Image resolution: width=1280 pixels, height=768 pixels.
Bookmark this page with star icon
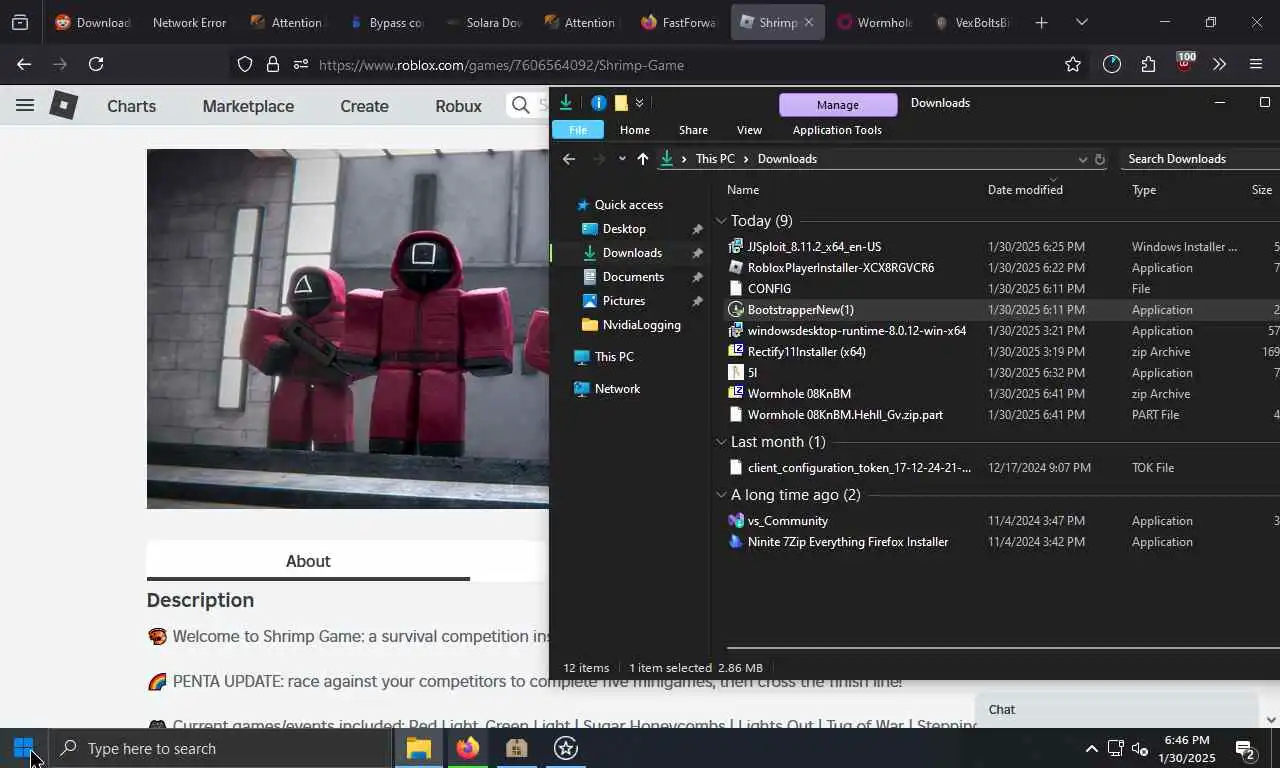point(1073,64)
